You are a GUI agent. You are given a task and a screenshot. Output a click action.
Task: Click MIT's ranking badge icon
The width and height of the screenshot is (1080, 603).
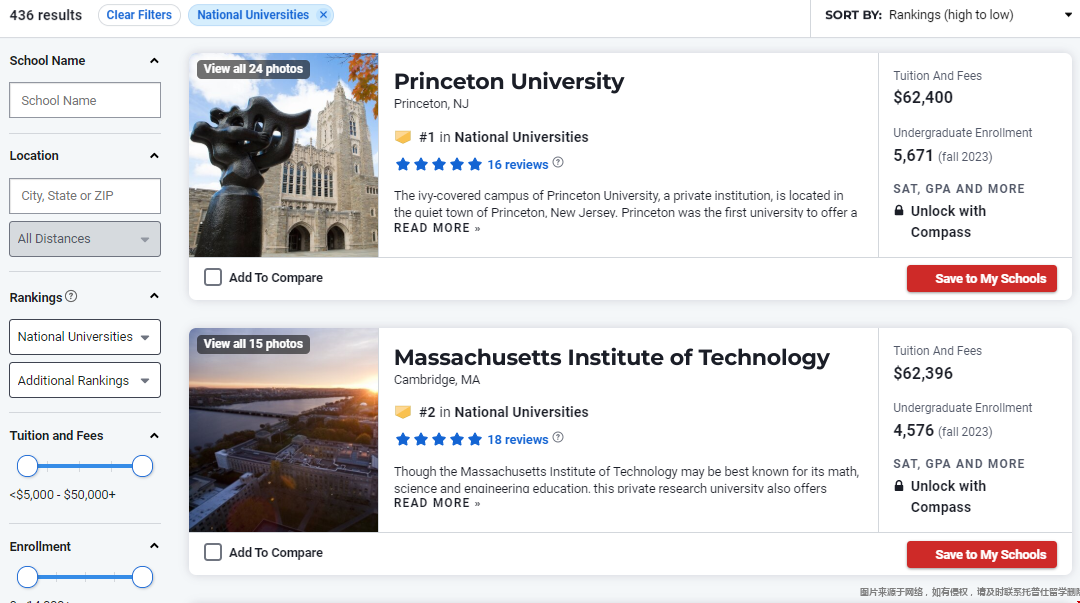pos(403,412)
